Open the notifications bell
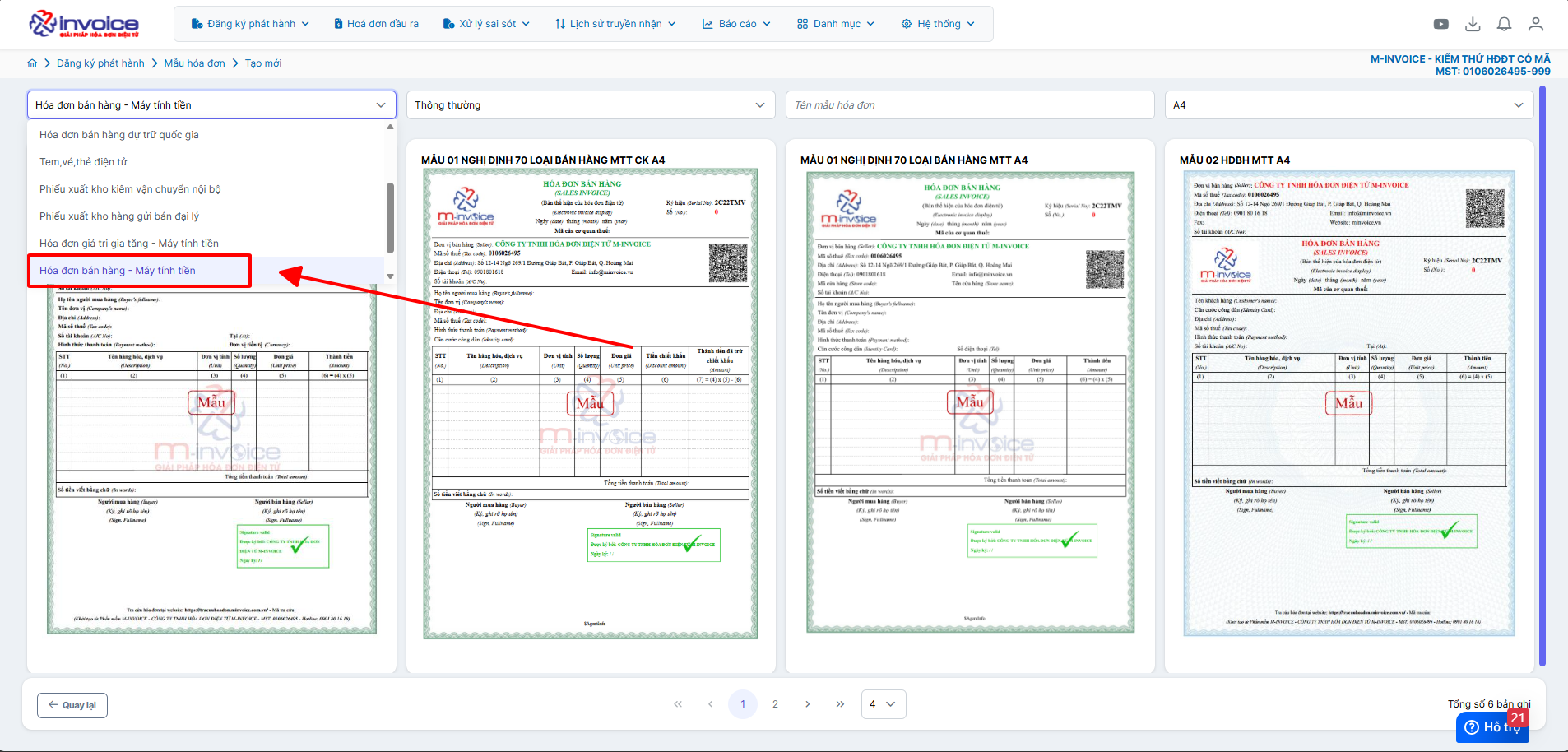This screenshot has width=1568, height=752. click(1504, 24)
